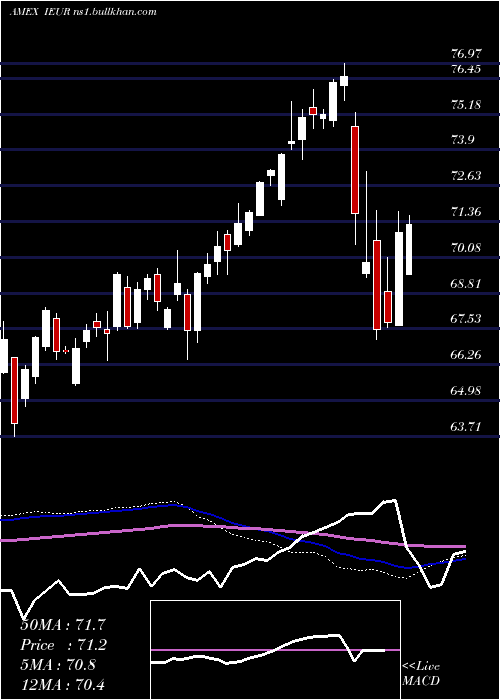The width and height of the screenshot is (500, 700).
Task: Select the 12MA : 70.4 readout
Action: point(64,684)
